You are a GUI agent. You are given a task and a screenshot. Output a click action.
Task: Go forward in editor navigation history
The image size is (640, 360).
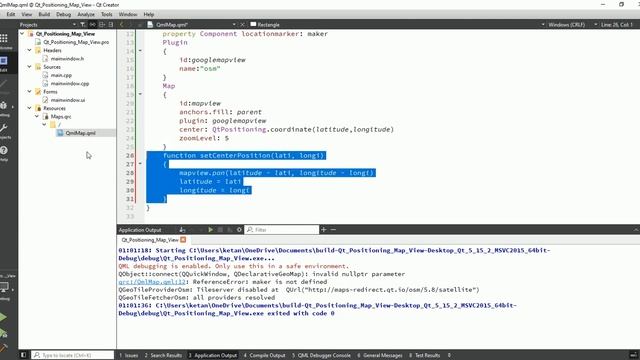131,24
